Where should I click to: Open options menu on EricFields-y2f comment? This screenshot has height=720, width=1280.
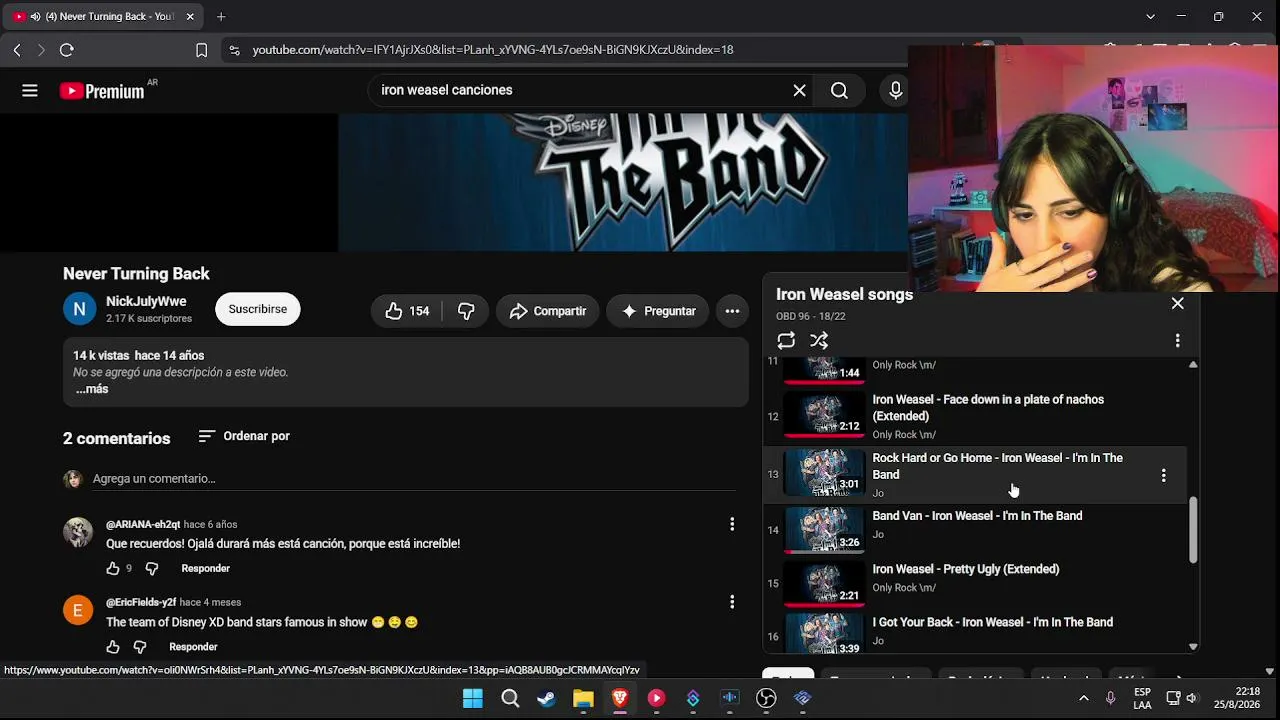(732, 602)
